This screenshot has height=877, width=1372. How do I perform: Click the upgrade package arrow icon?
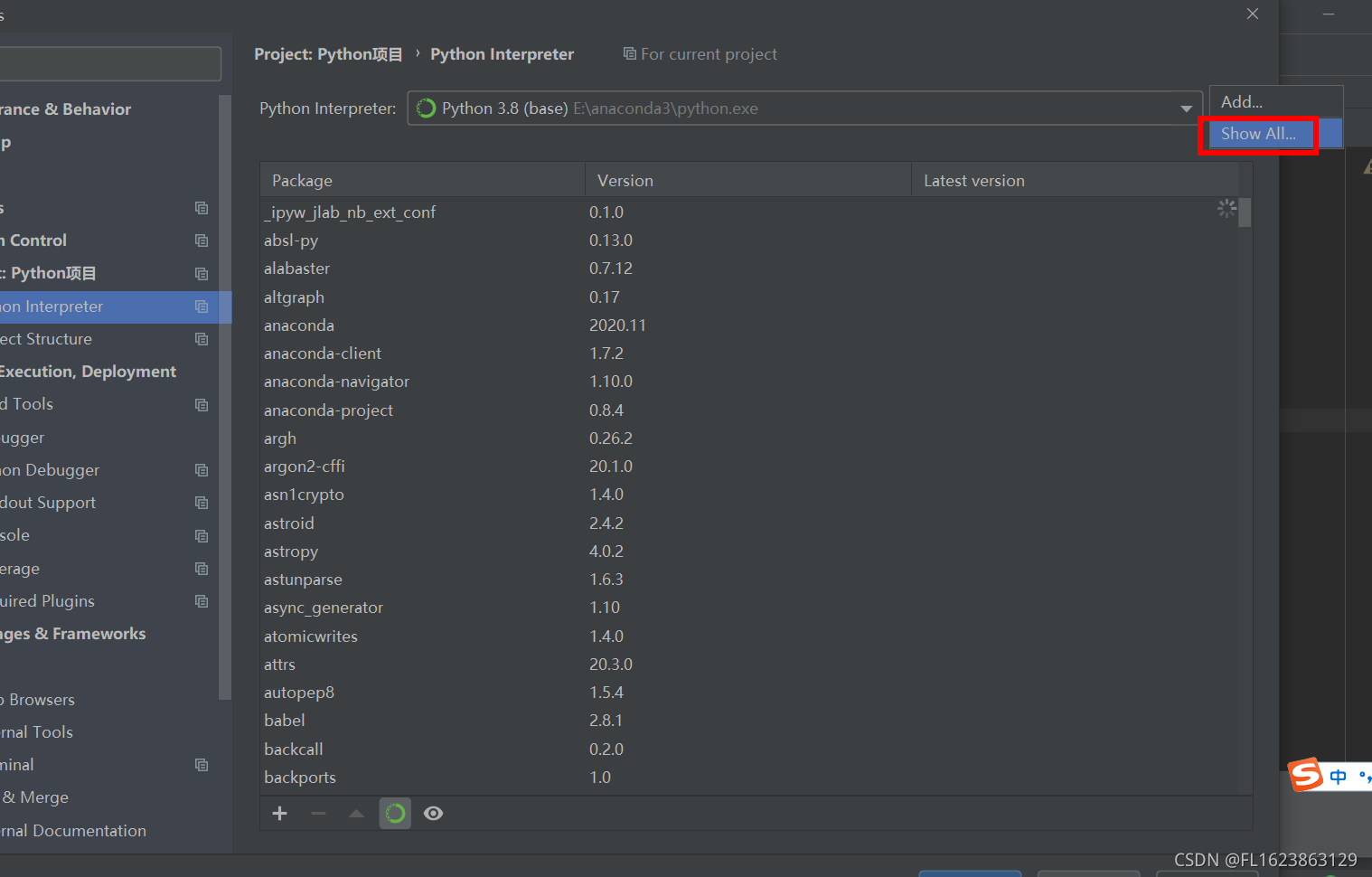tap(356, 814)
